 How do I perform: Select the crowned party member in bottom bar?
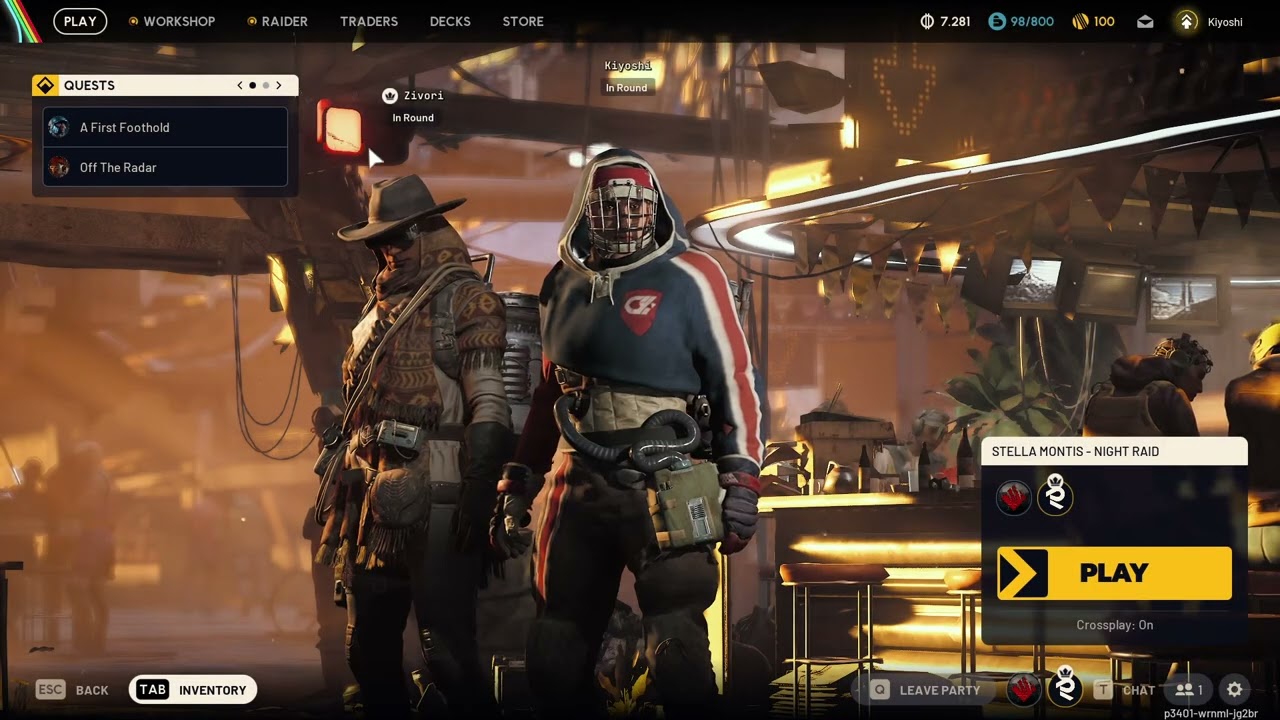1064,688
